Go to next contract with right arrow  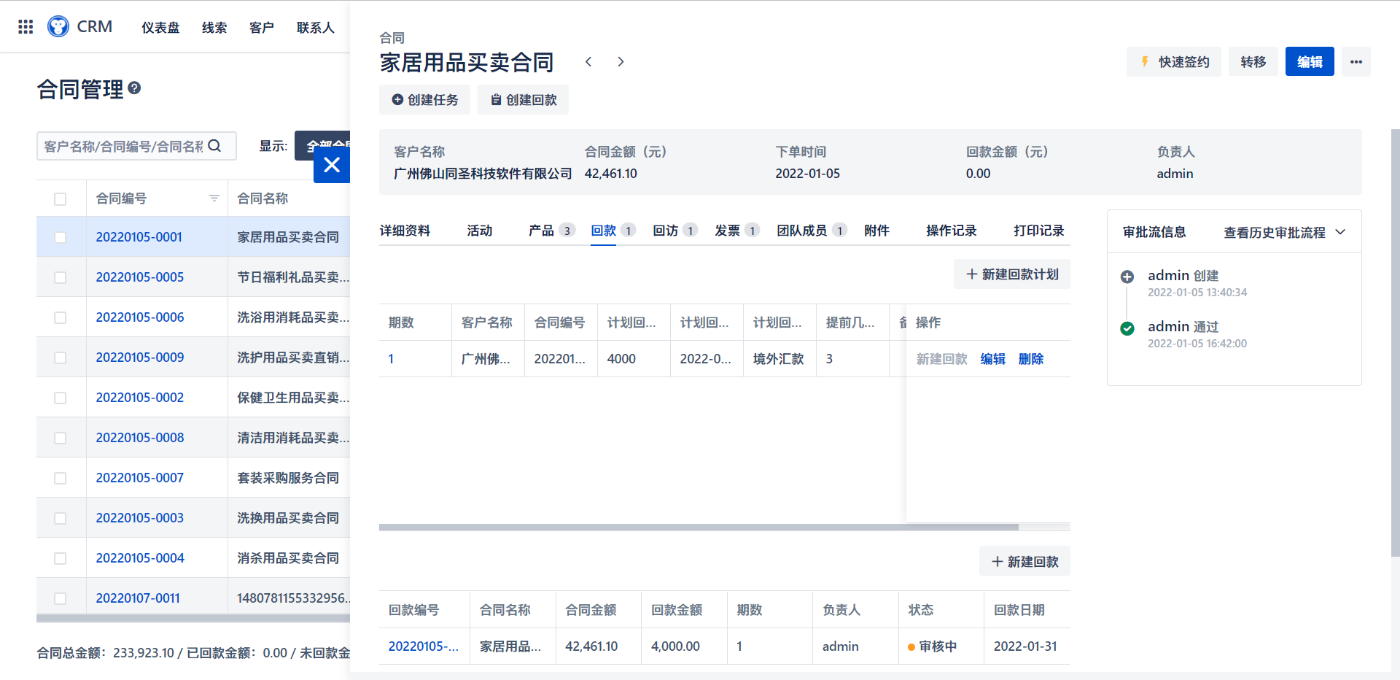621,62
